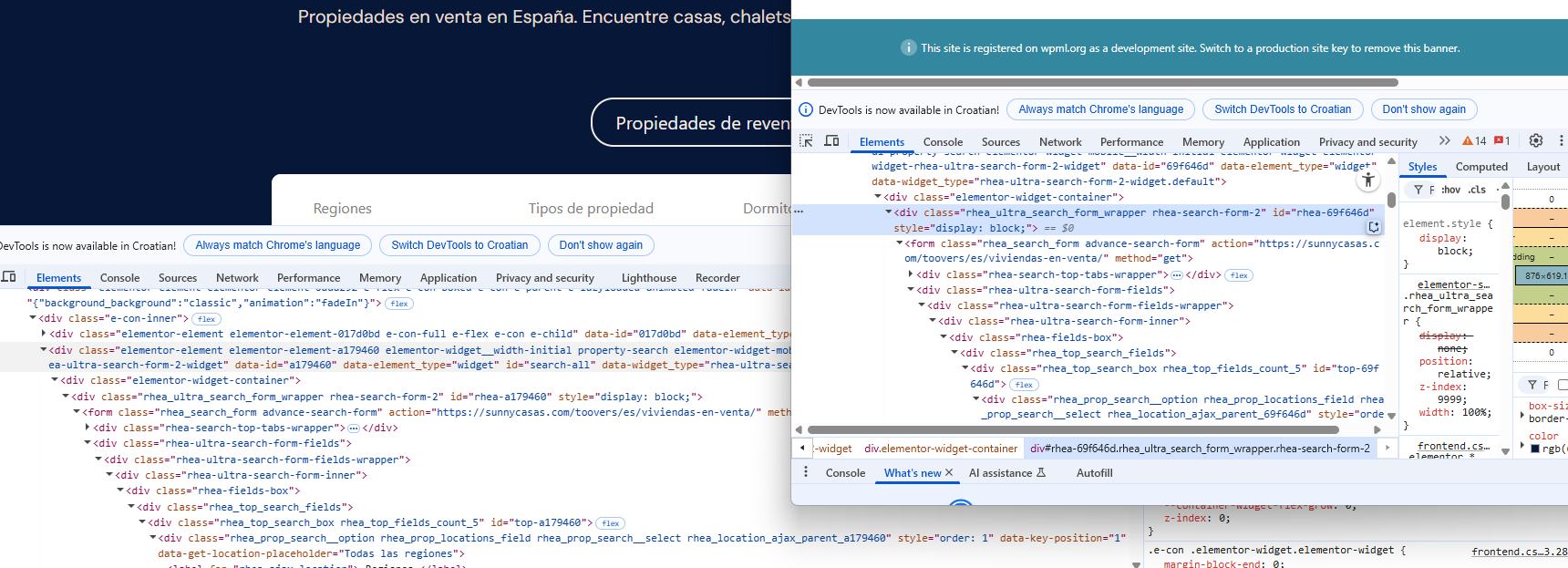Click the 14 warnings indicator
The height and width of the screenshot is (568, 1568).
click(1474, 141)
